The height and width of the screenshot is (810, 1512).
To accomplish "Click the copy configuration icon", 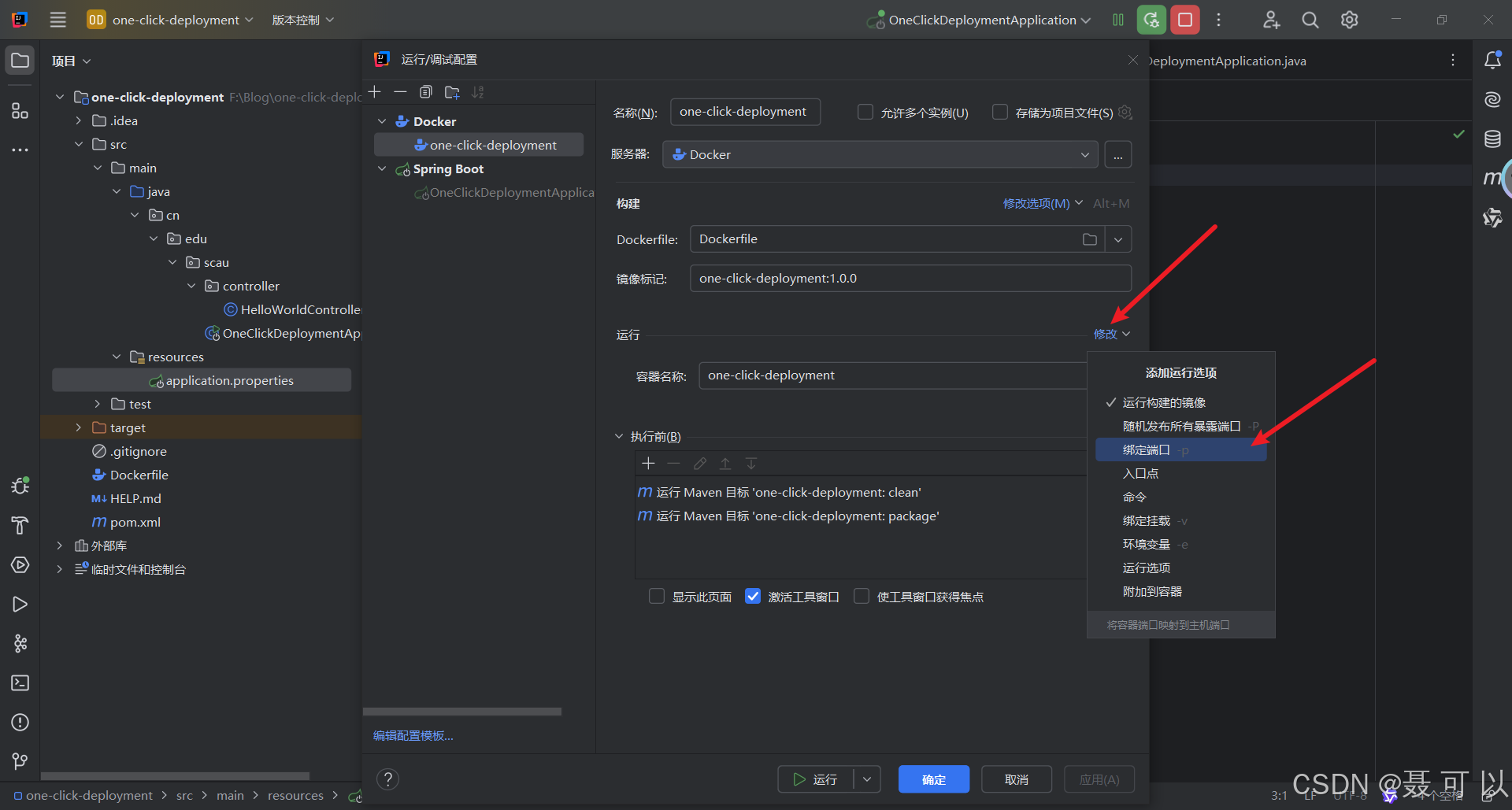I will [x=426, y=92].
